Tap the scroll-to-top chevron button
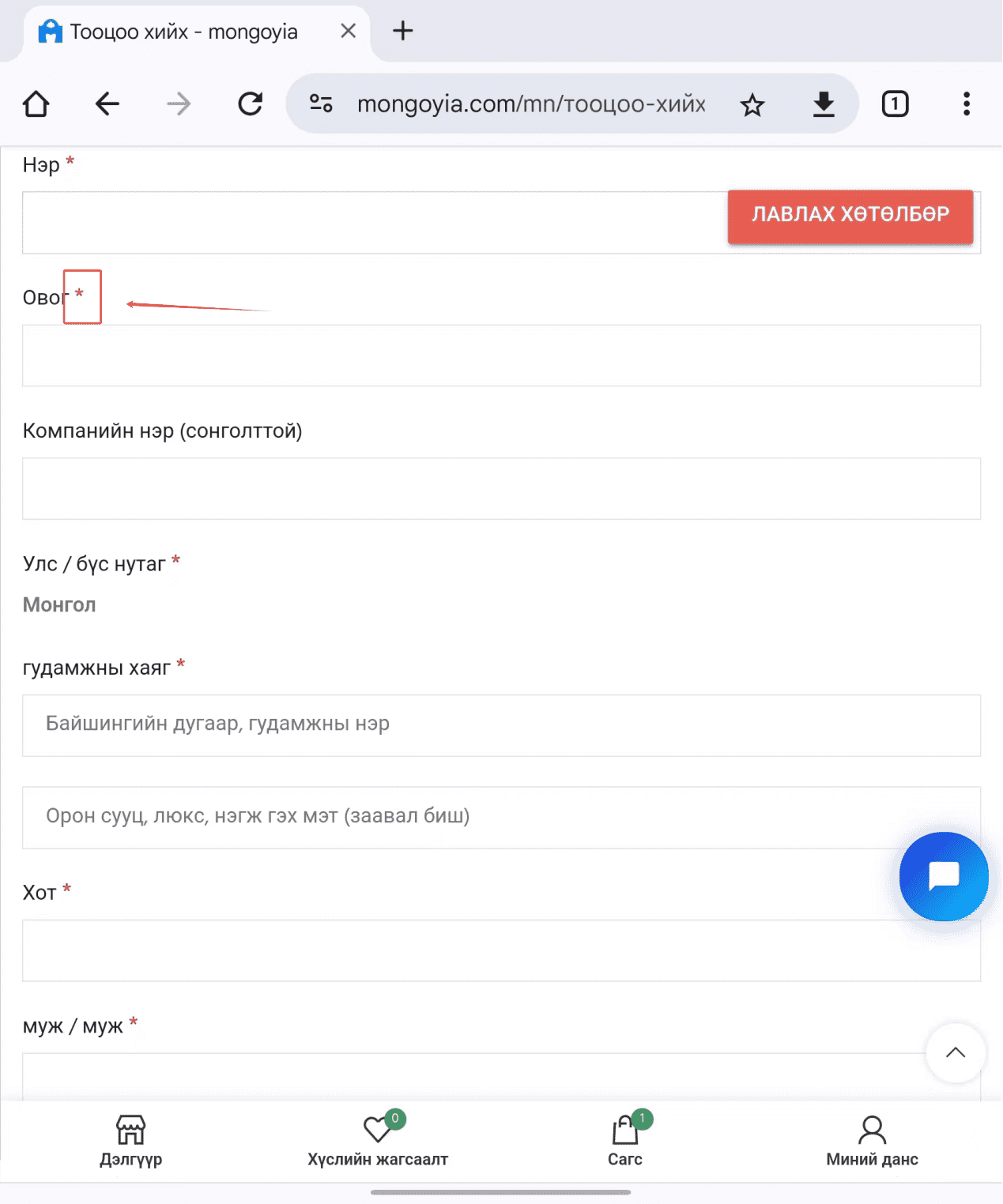Image resolution: width=1003 pixels, height=1204 pixels. point(956,1052)
